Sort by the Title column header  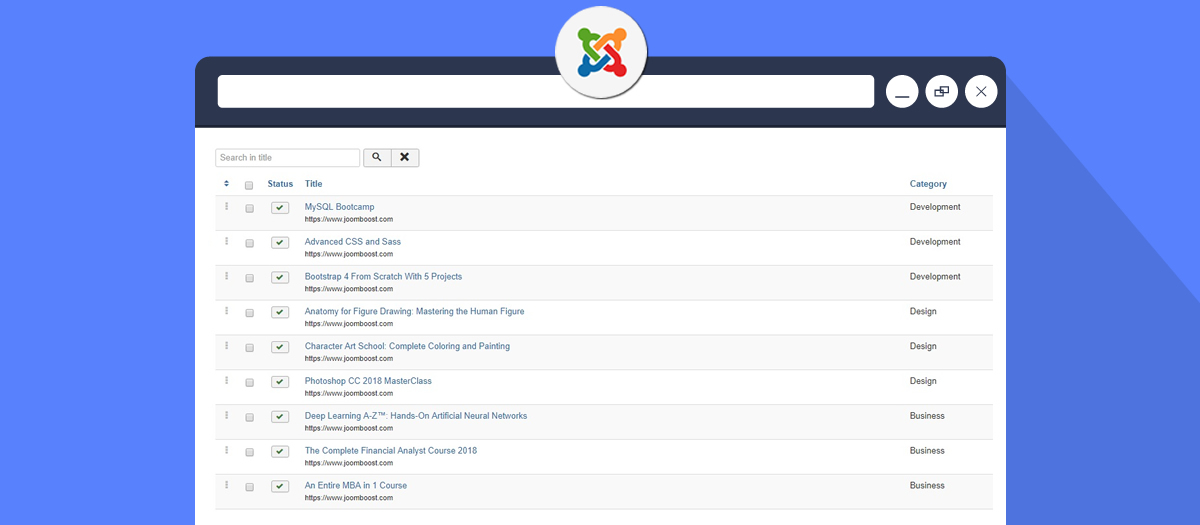click(x=313, y=184)
